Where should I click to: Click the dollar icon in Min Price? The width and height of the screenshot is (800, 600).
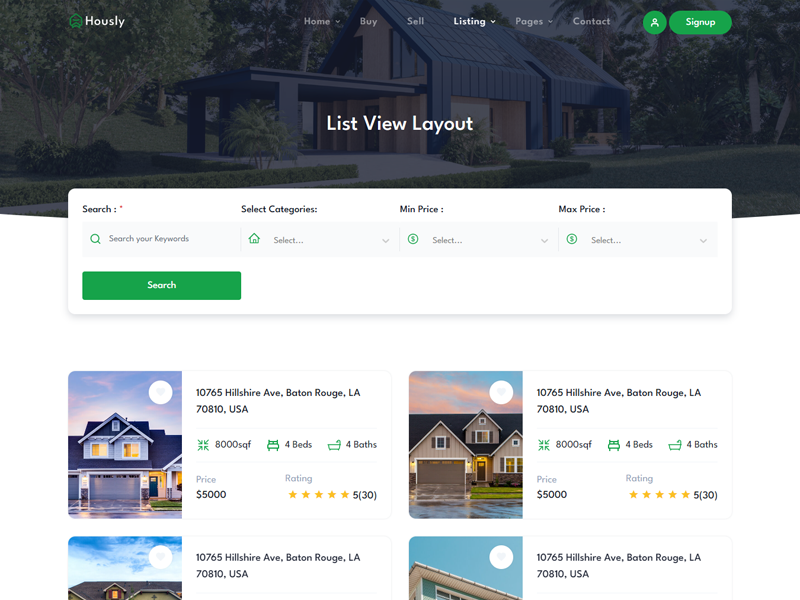point(413,239)
